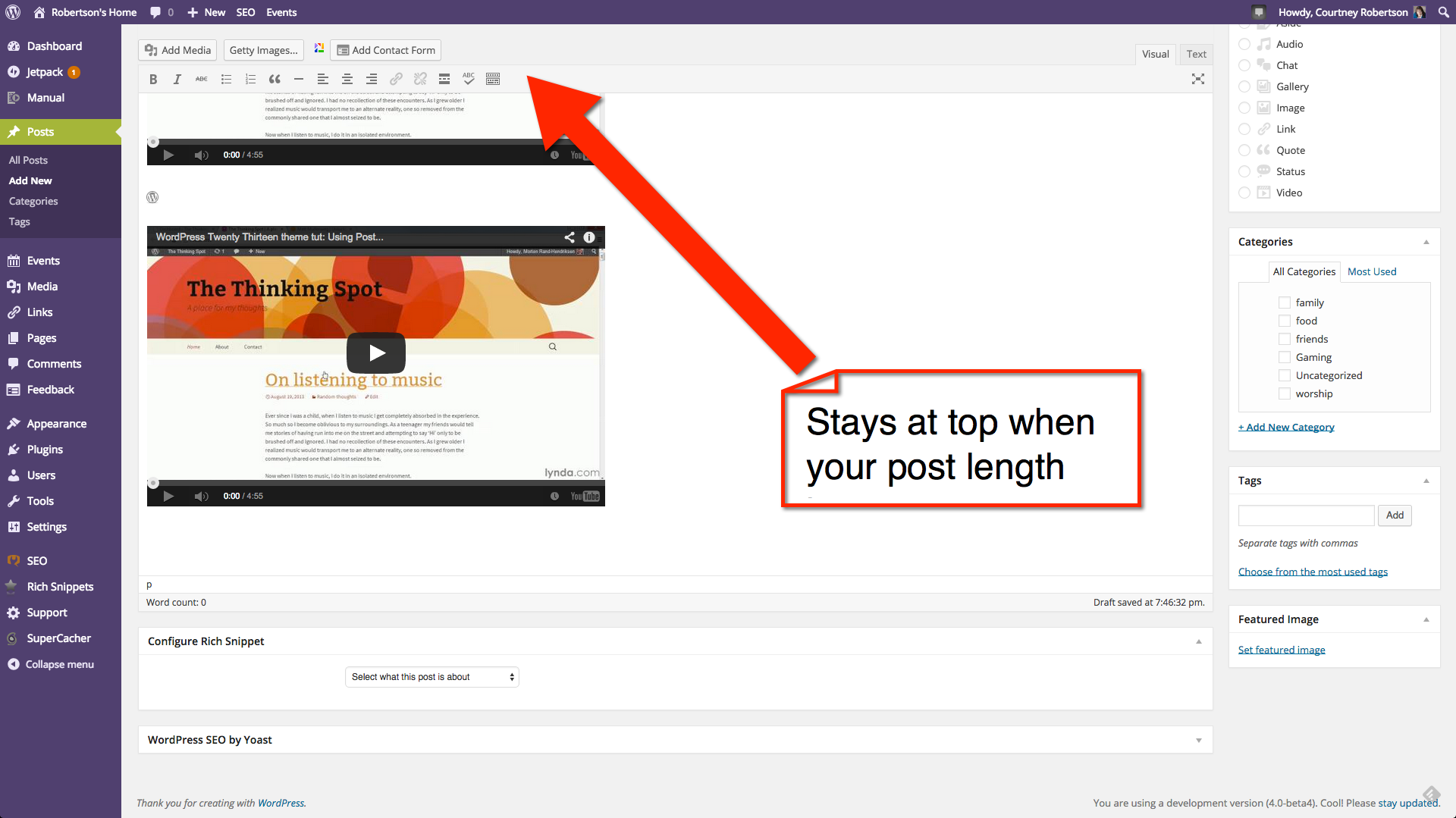The width and height of the screenshot is (1456, 818).
Task: Toggle the kitchen sink toolbar
Action: (493, 79)
